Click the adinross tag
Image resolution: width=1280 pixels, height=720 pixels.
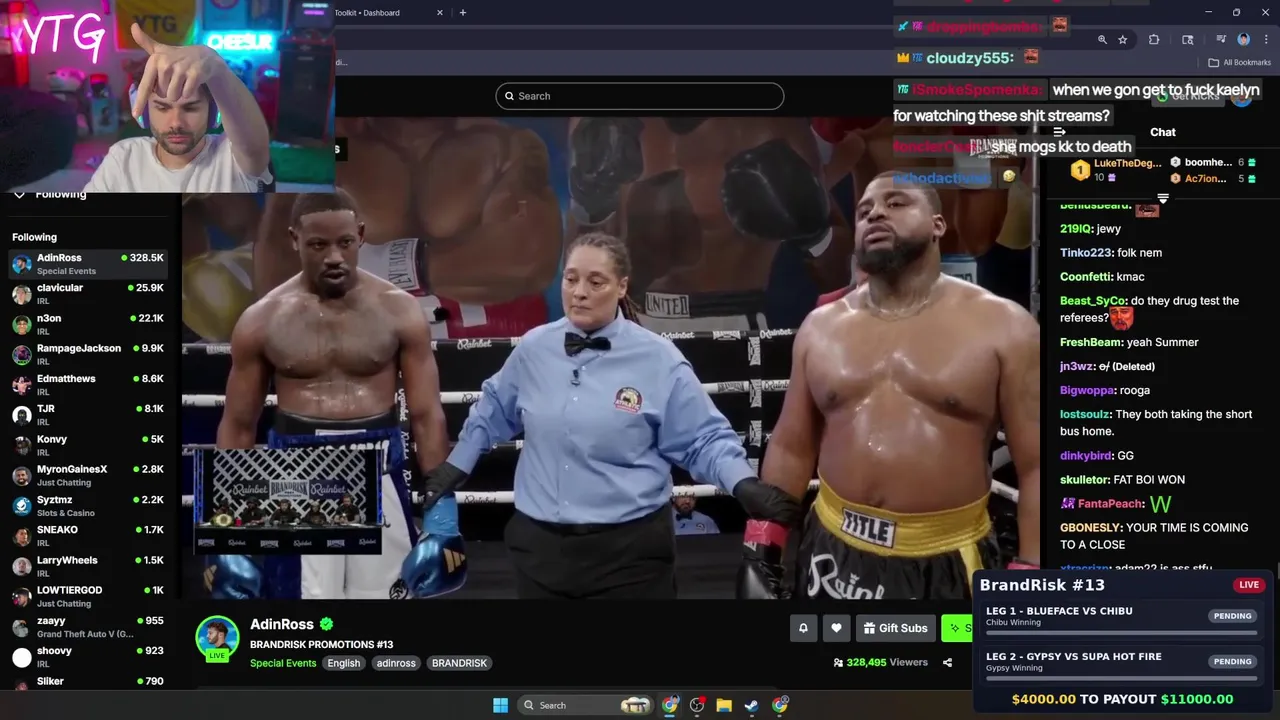(x=396, y=663)
